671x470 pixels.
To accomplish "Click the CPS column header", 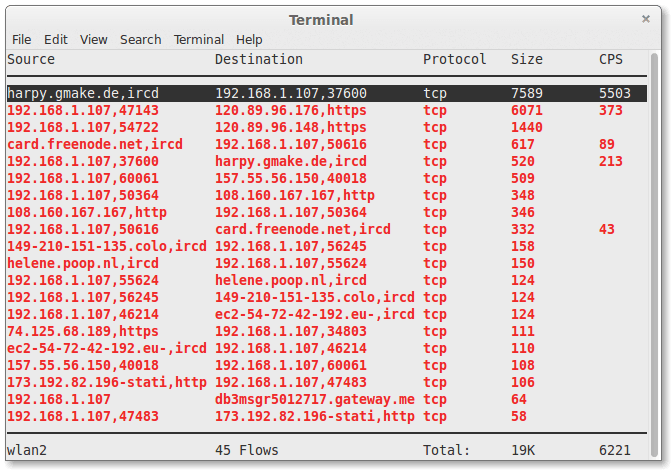I will (x=610, y=59).
